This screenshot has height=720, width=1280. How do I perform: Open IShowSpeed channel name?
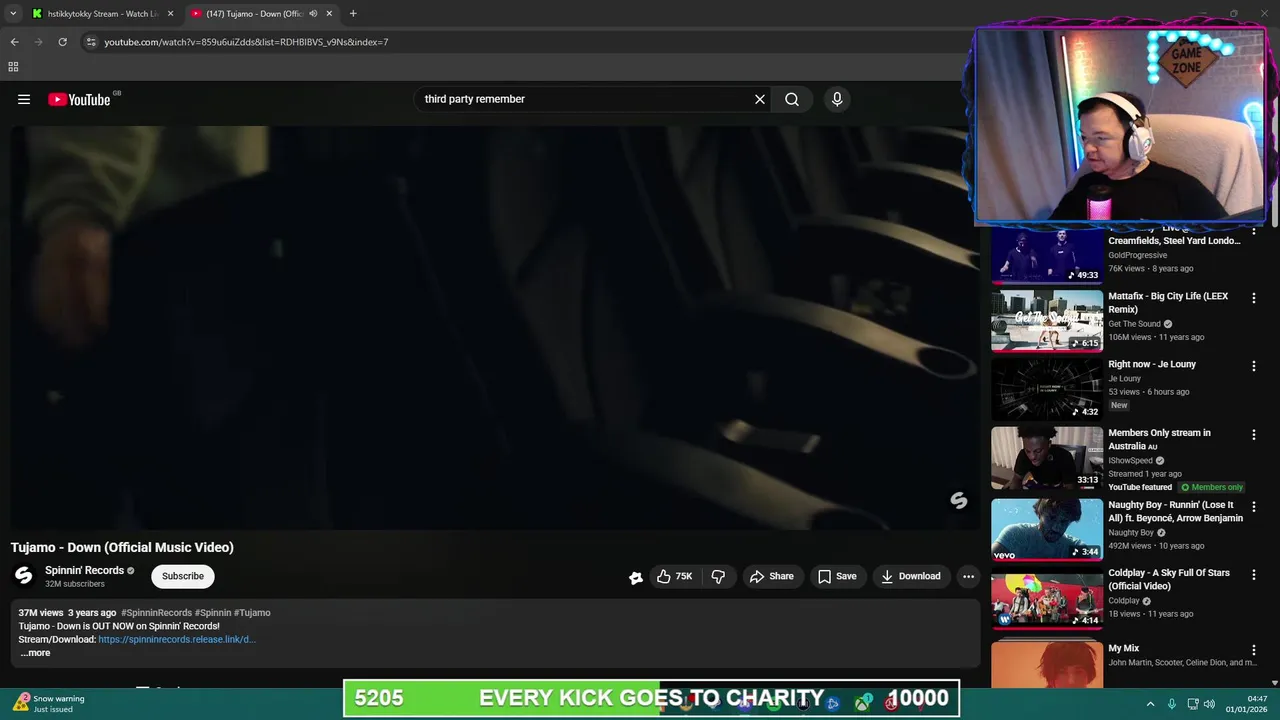[x=1130, y=461]
